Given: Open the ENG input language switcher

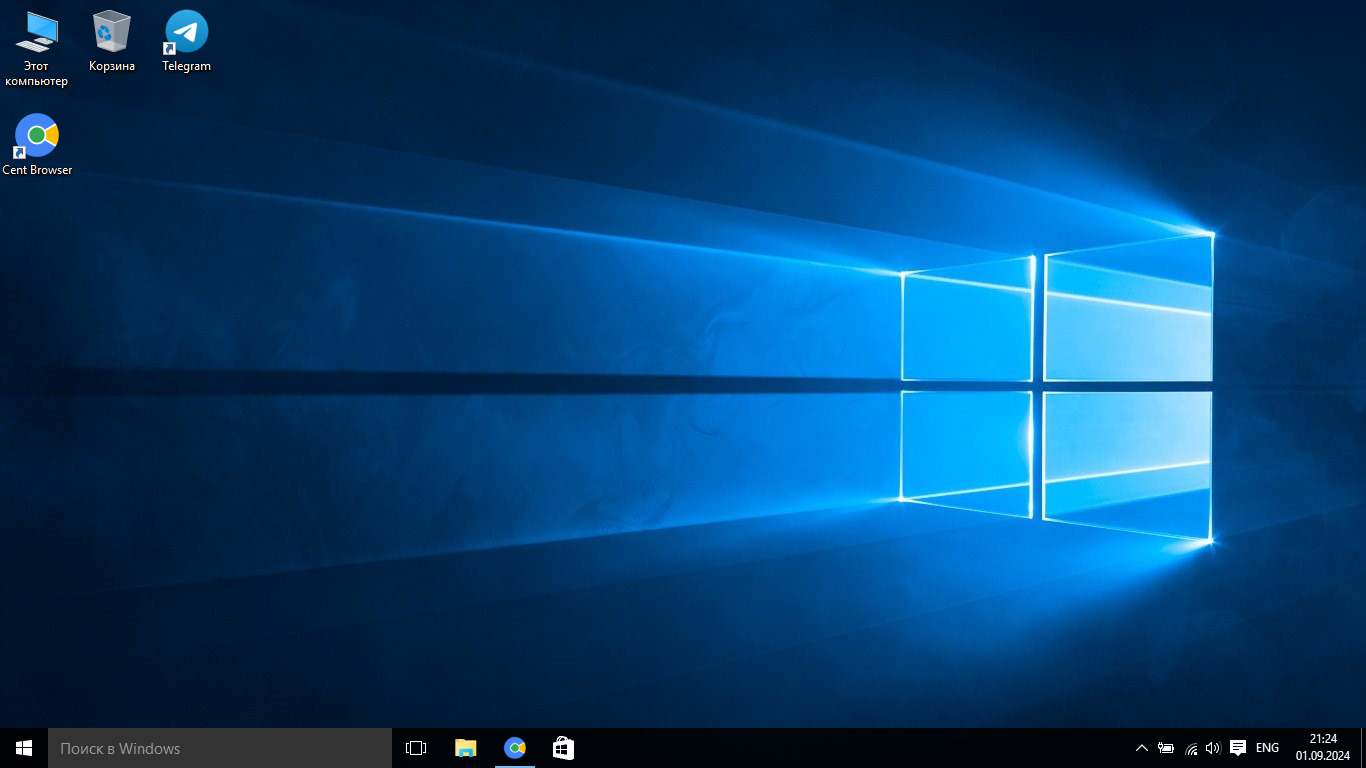Looking at the screenshot, I should 1267,748.
